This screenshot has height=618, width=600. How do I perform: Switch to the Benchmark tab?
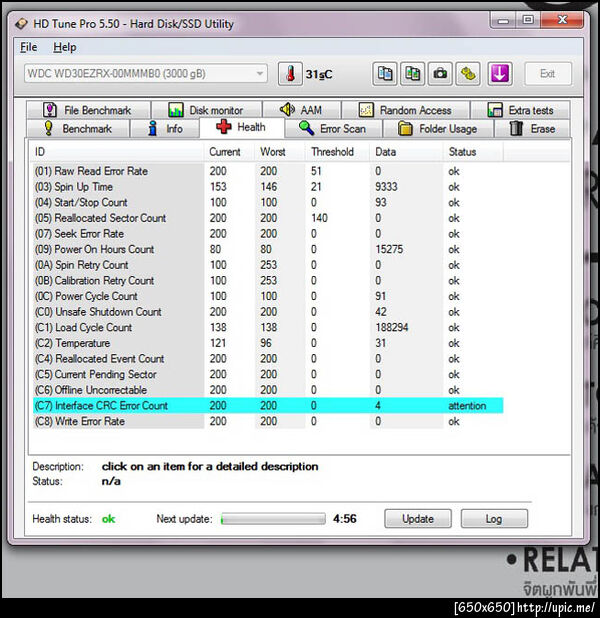tap(78, 128)
